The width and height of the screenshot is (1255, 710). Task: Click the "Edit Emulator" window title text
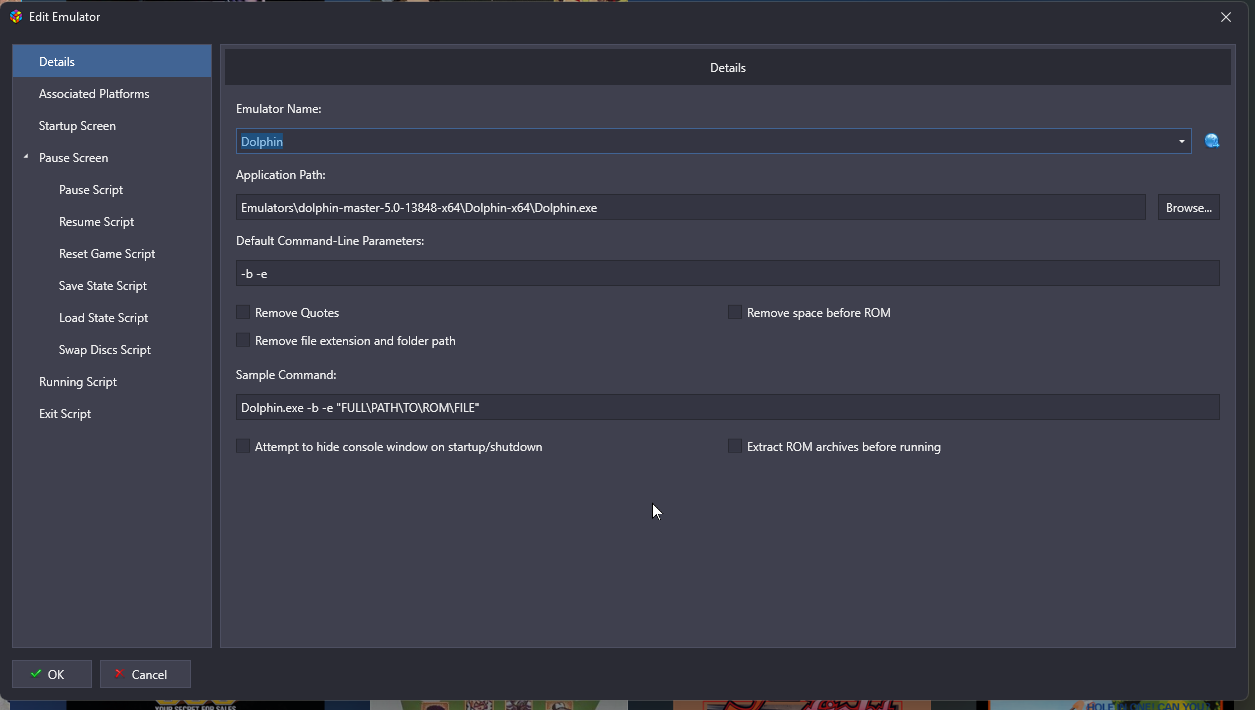pos(64,17)
